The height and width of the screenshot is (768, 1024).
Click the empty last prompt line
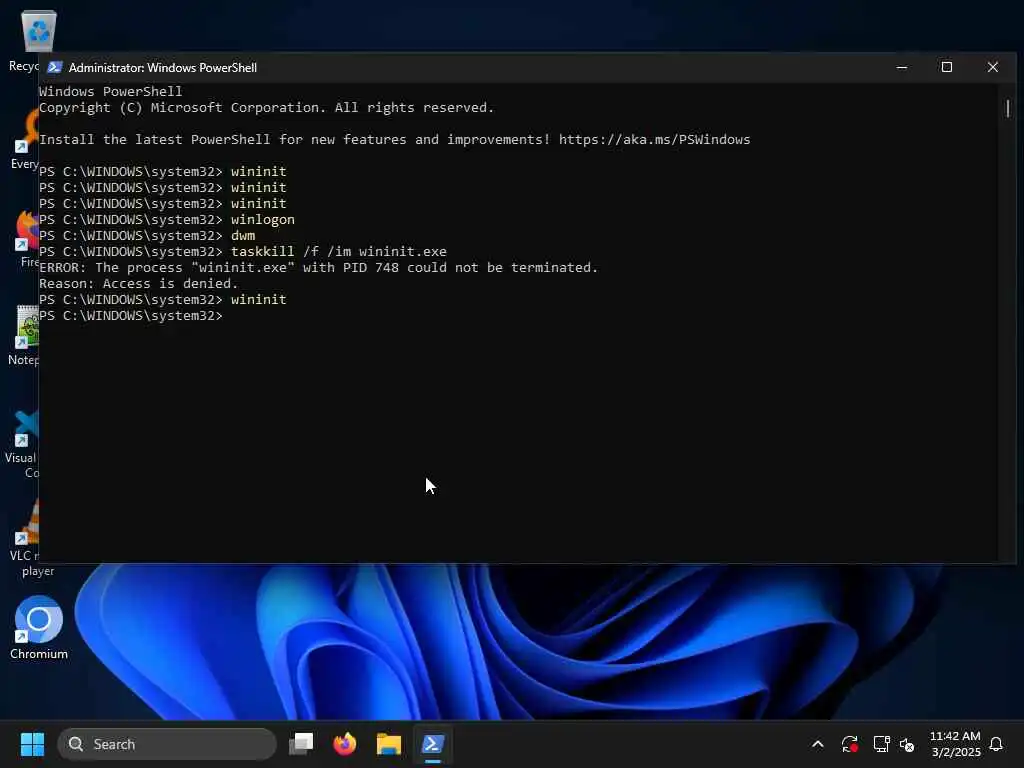pyautogui.click(x=131, y=315)
